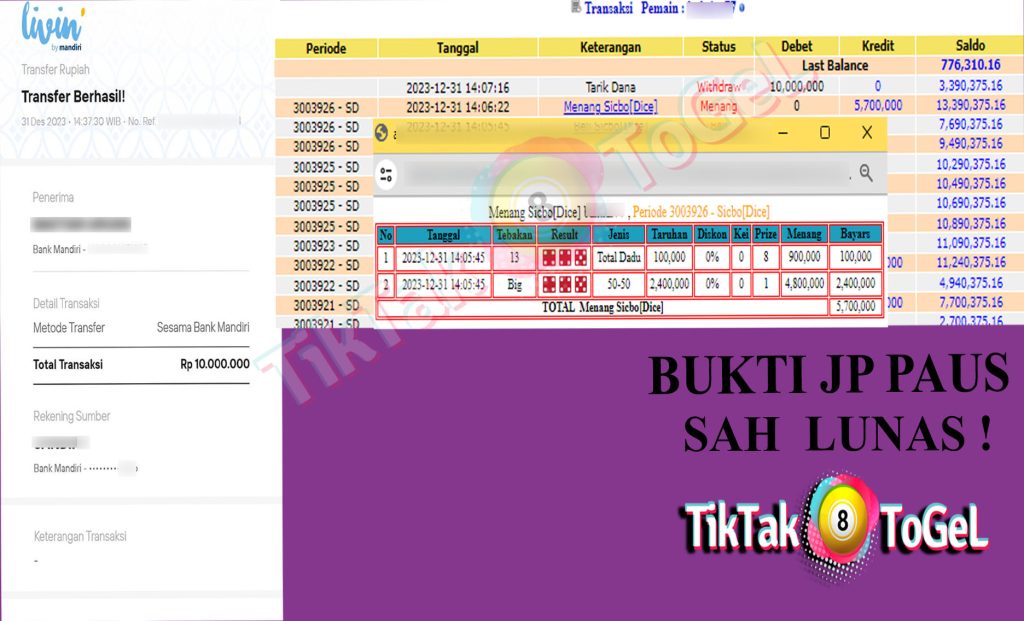Click the guess value 13 in the popup

click(514, 258)
